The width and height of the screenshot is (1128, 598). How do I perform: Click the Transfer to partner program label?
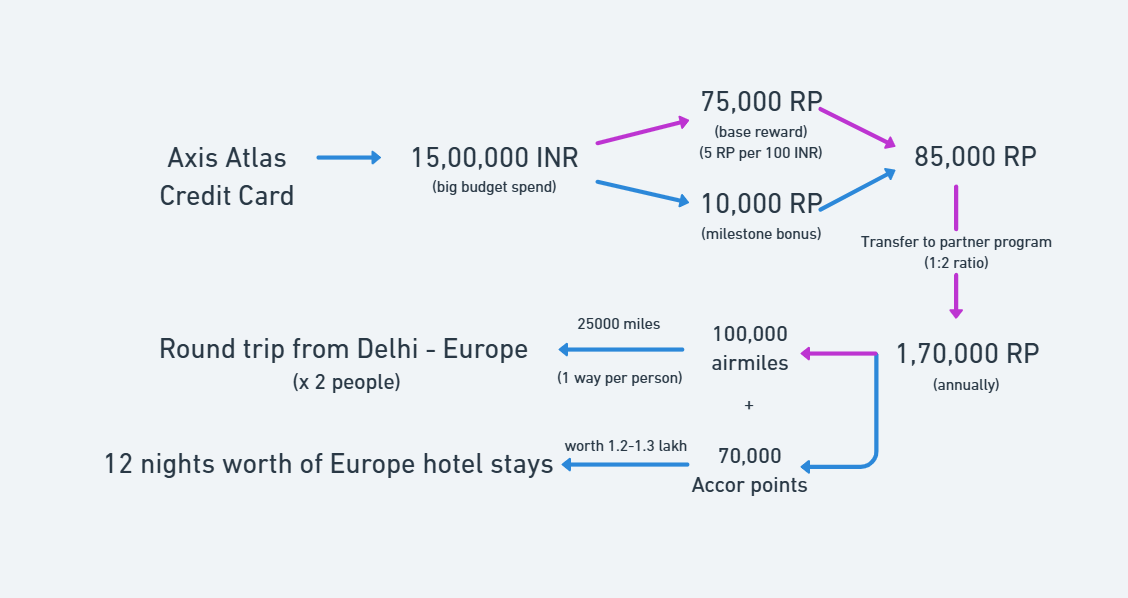[x=956, y=242]
